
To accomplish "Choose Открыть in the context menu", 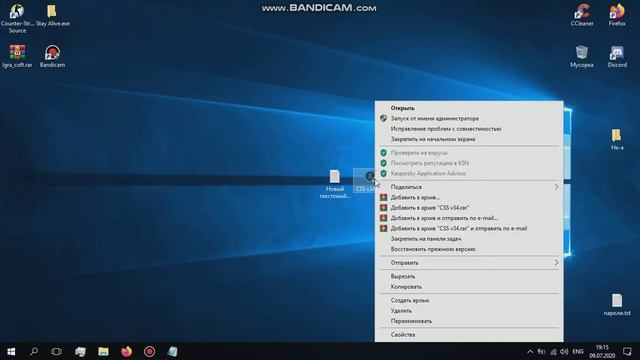I will [x=469, y=108].
